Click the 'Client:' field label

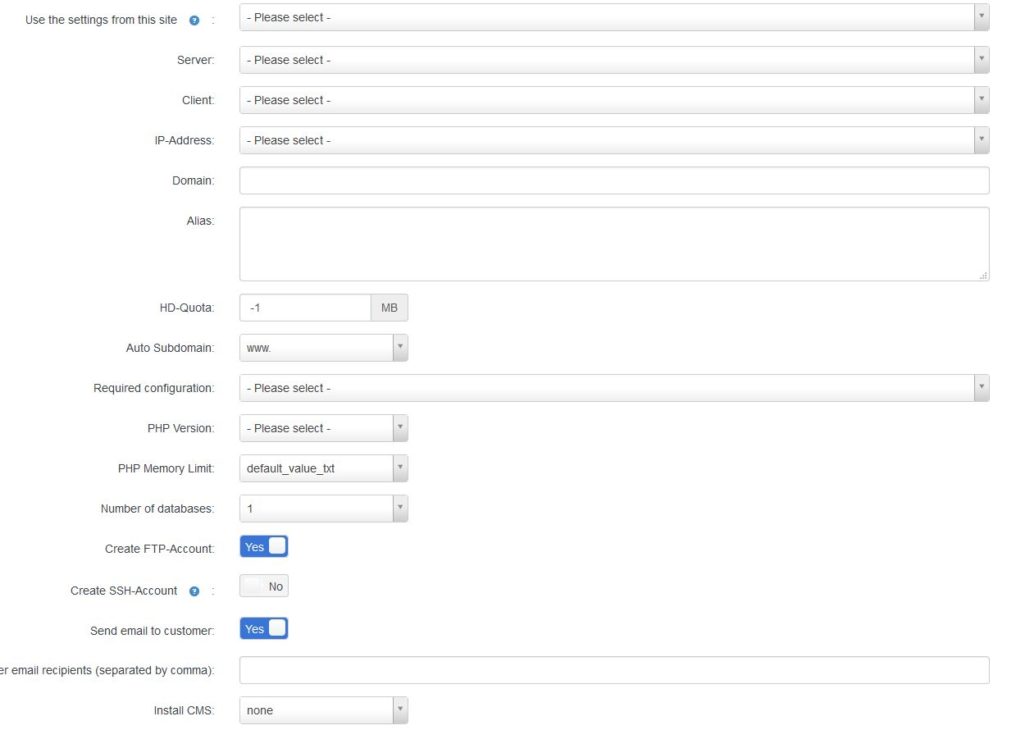coord(198,101)
